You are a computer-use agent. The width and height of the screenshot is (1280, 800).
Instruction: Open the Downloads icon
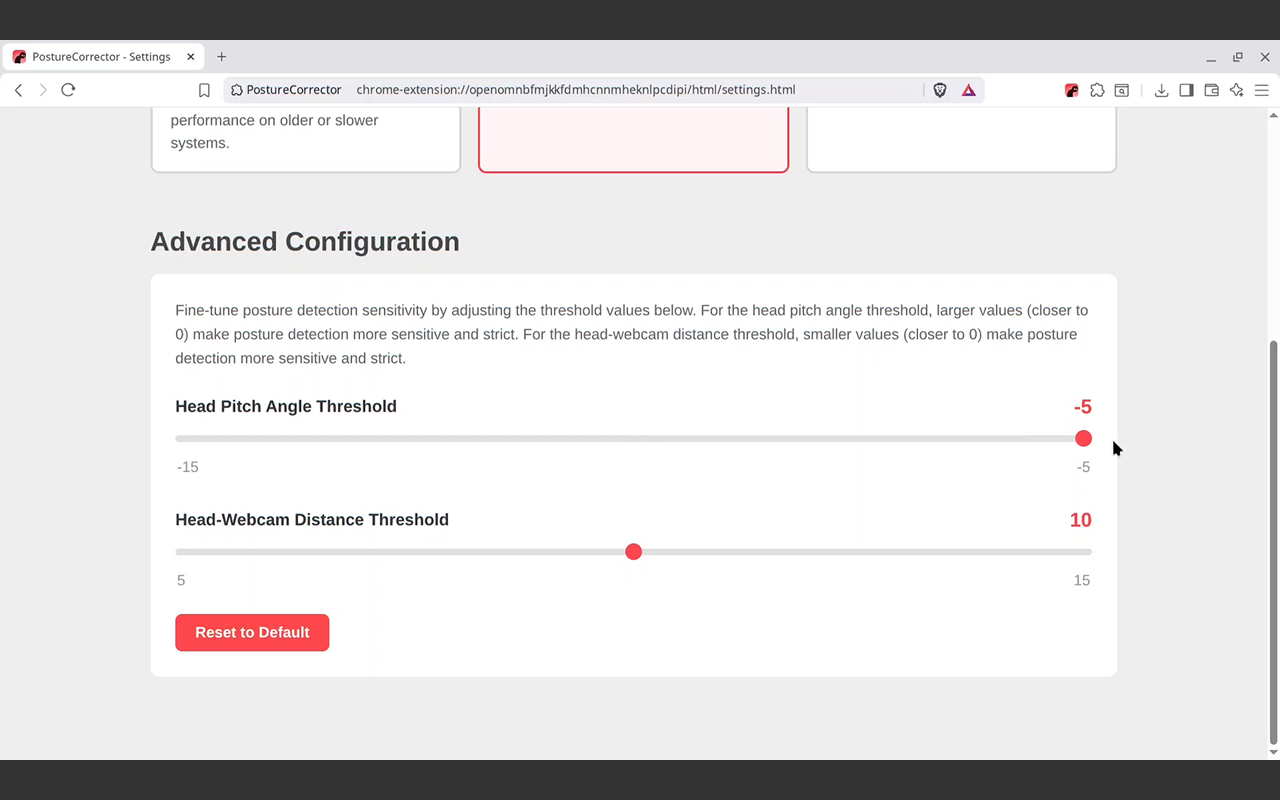(1161, 90)
